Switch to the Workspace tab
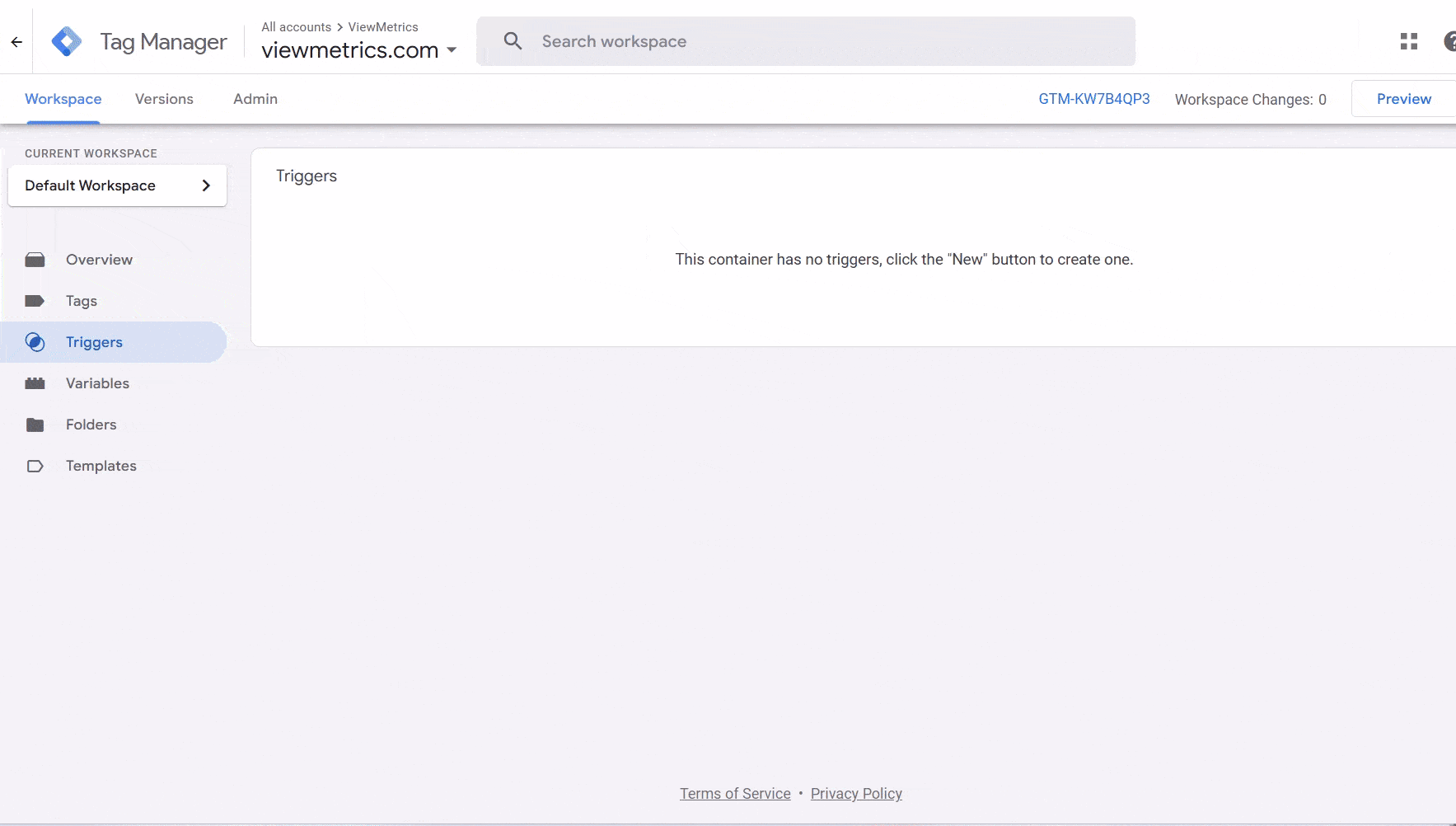 click(x=63, y=99)
